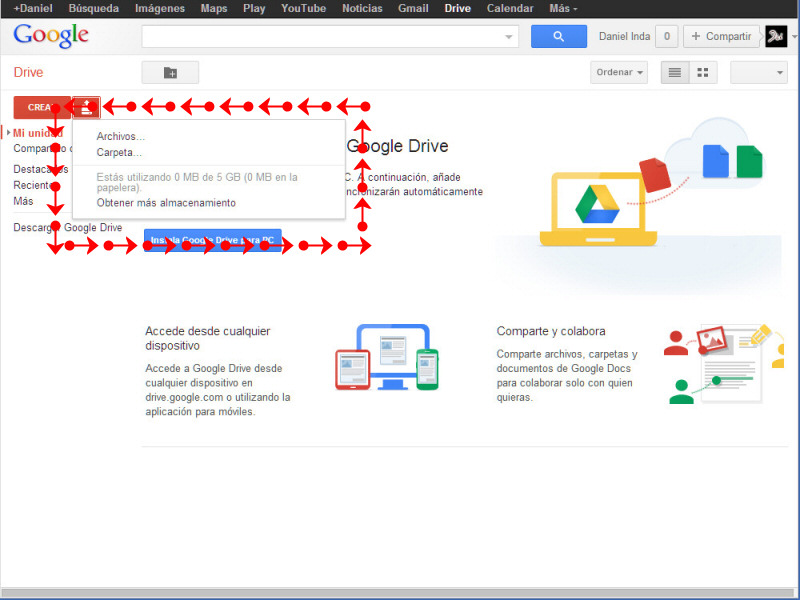Viewport: 800px width, 600px height.
Task: Expand the Más menu in top bar
Action: [563, 8]
